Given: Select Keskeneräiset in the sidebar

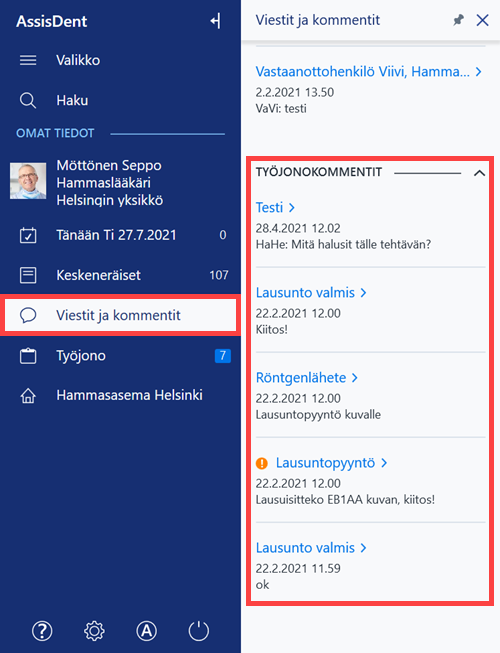Looking at the screenshot, I should click(x=120, y=275).
